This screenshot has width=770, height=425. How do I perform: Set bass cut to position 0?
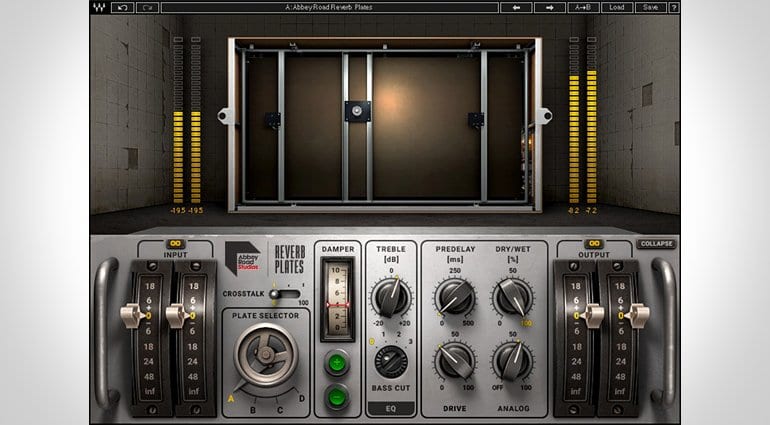point(372,341)
